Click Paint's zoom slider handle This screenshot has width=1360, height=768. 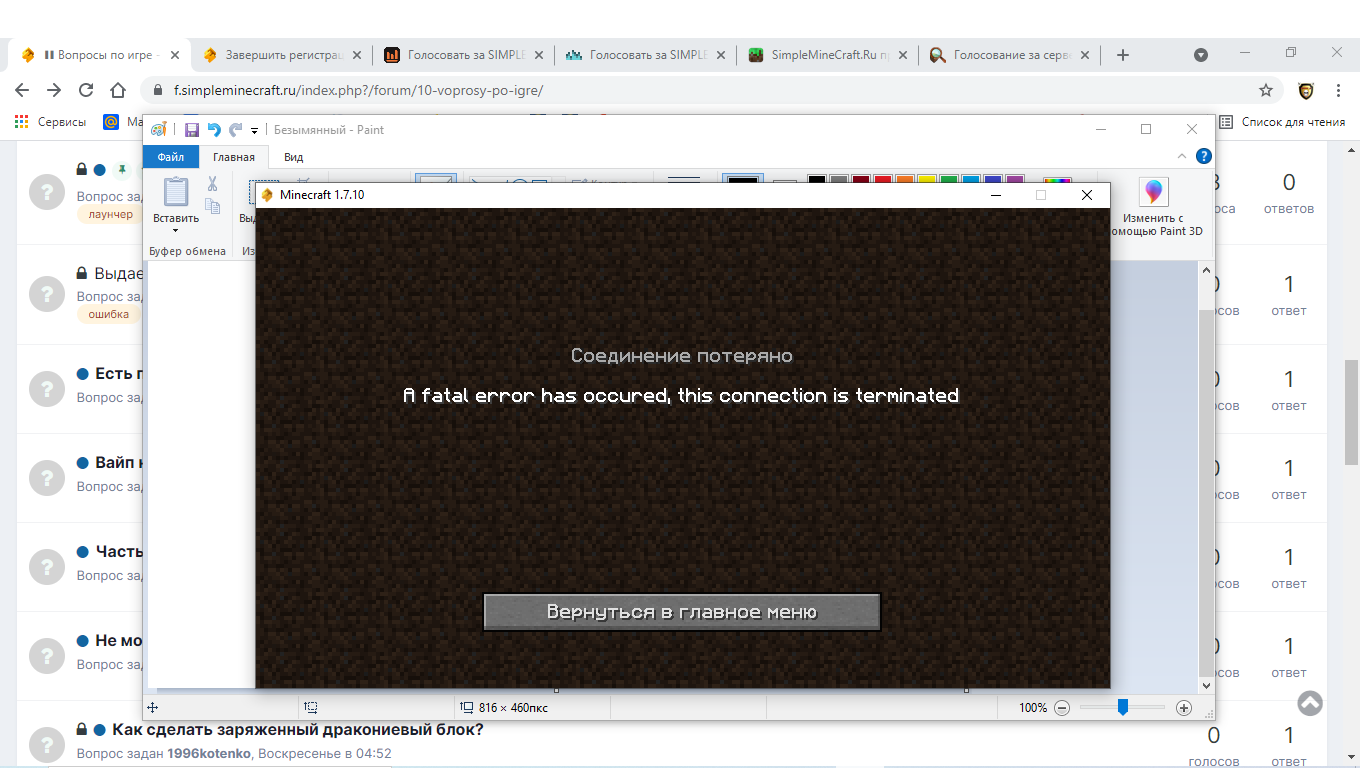tap(1123, 708)
